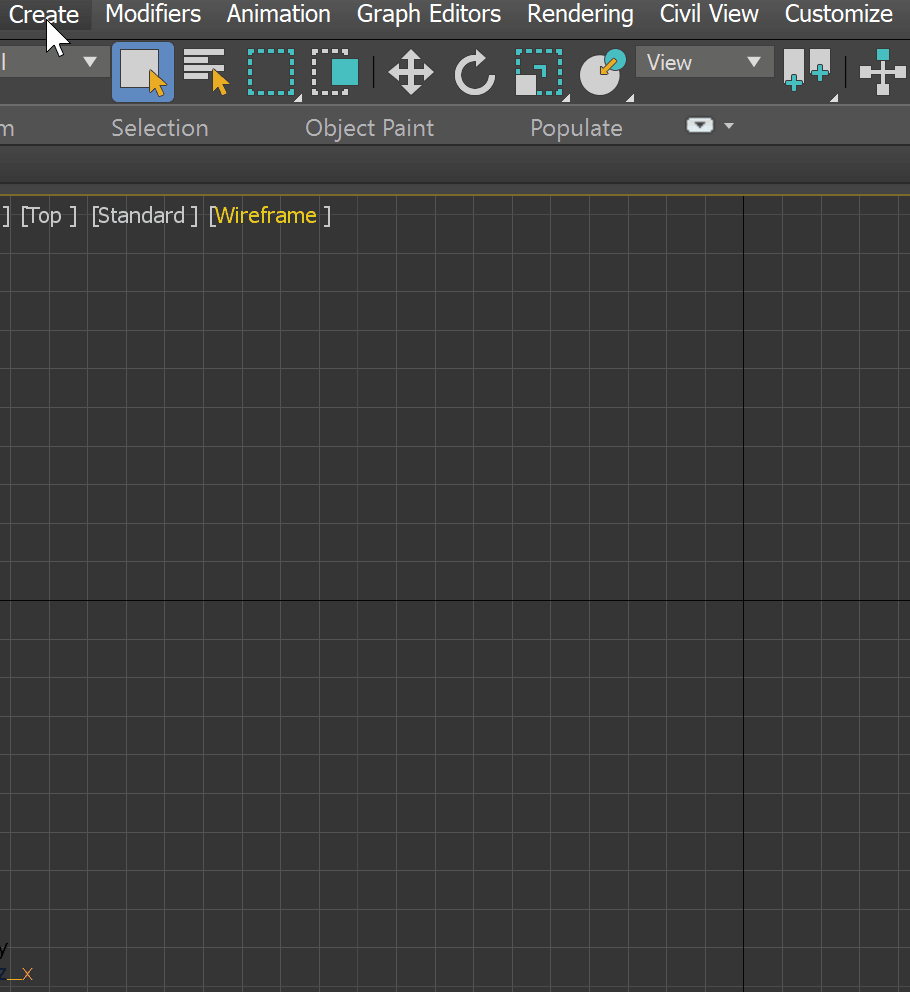Select the Select and Place tool

(602, 71)
